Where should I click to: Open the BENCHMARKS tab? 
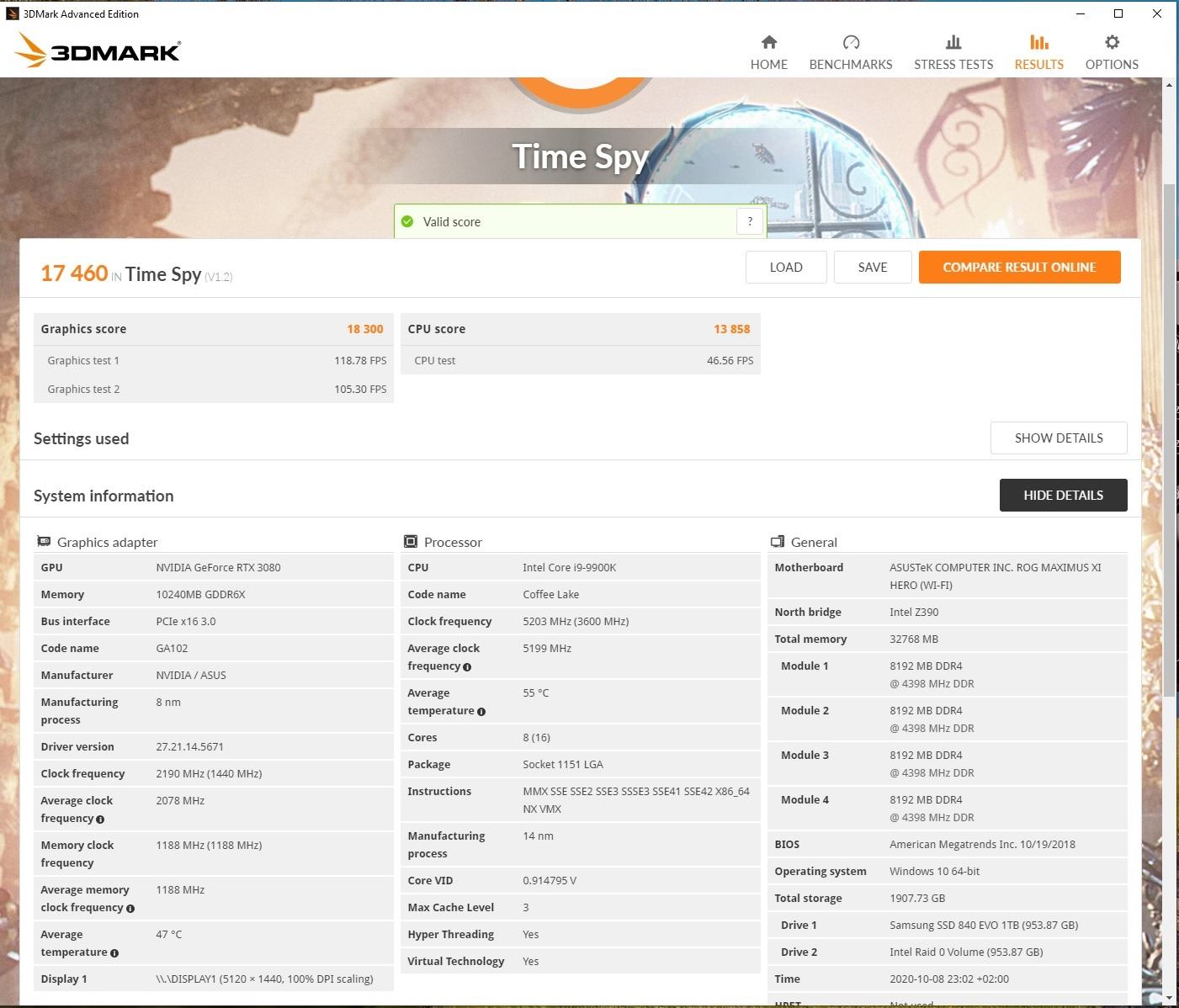(851, 53)
